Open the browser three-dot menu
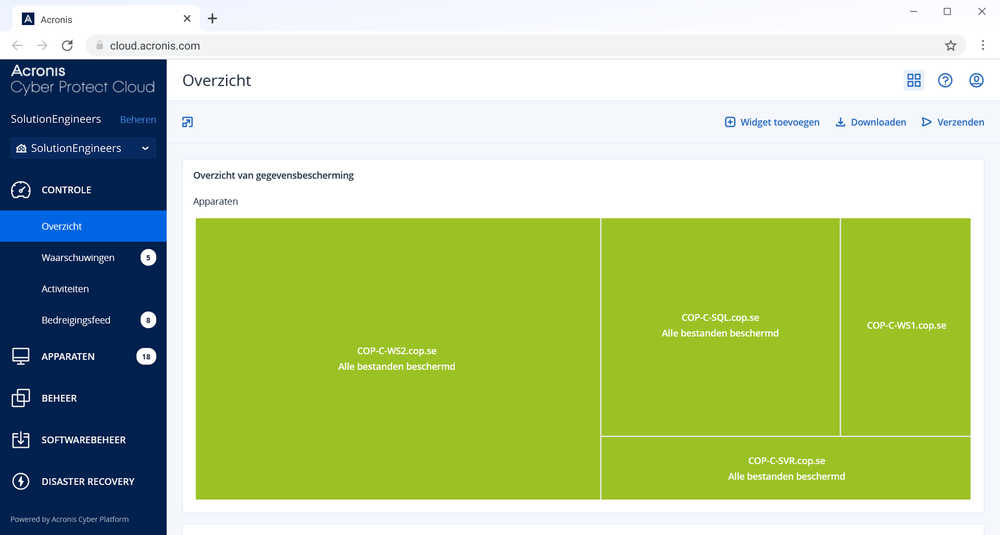Image resolution: width=1000 pixels, height=535 pixels. point(983,45)
